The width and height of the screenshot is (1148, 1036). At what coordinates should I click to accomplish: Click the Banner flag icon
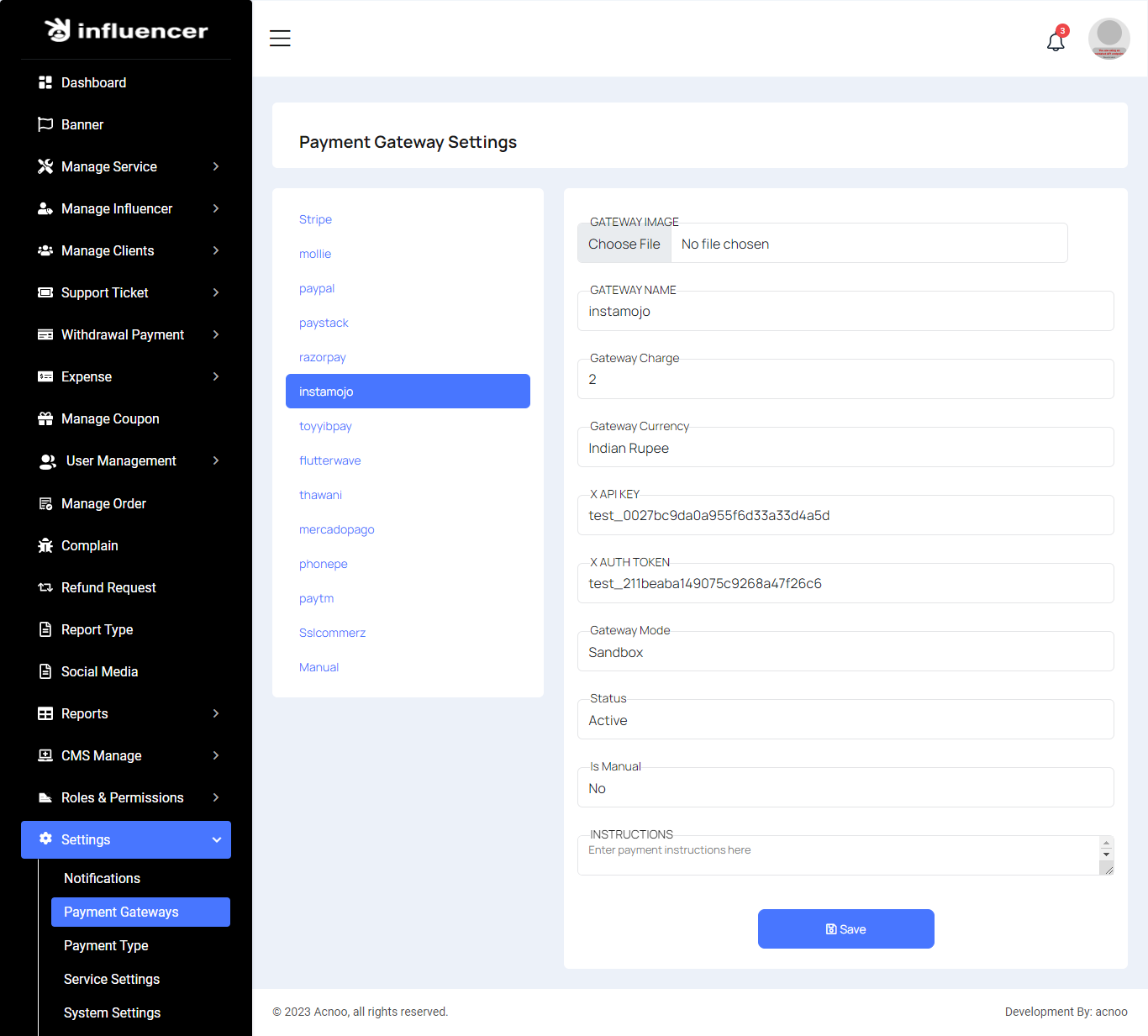coord(45,124)
